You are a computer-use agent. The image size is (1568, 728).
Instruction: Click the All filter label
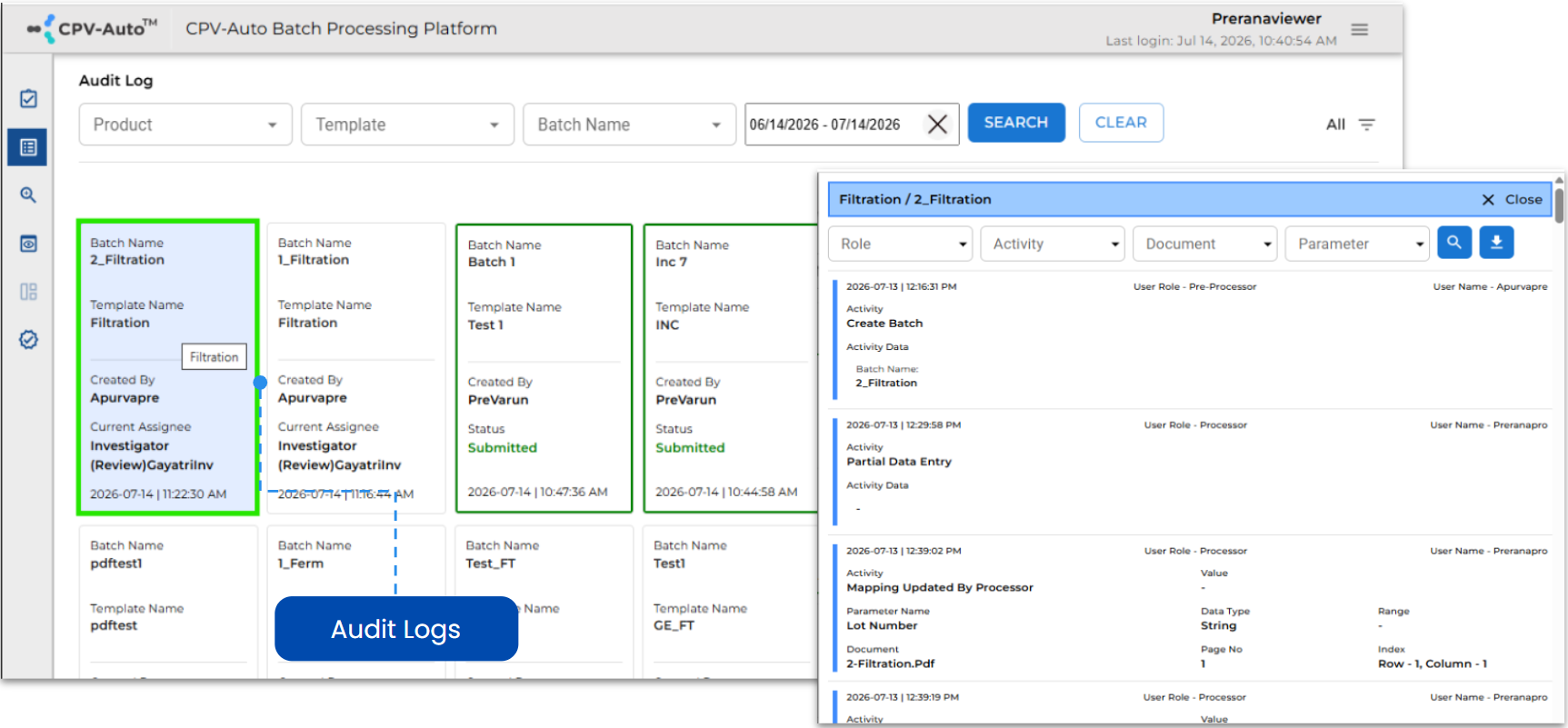pyautogui.click(x=1335, y=125)
